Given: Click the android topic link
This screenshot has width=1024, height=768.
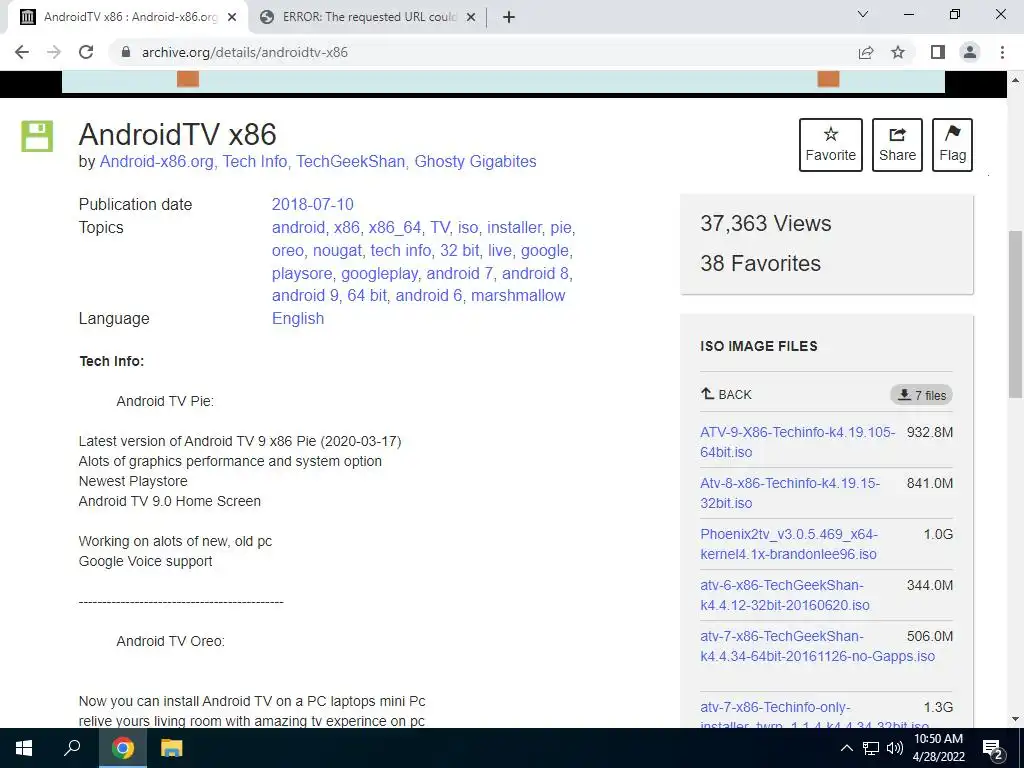Looking at the screenshot, I should [298, 227].
